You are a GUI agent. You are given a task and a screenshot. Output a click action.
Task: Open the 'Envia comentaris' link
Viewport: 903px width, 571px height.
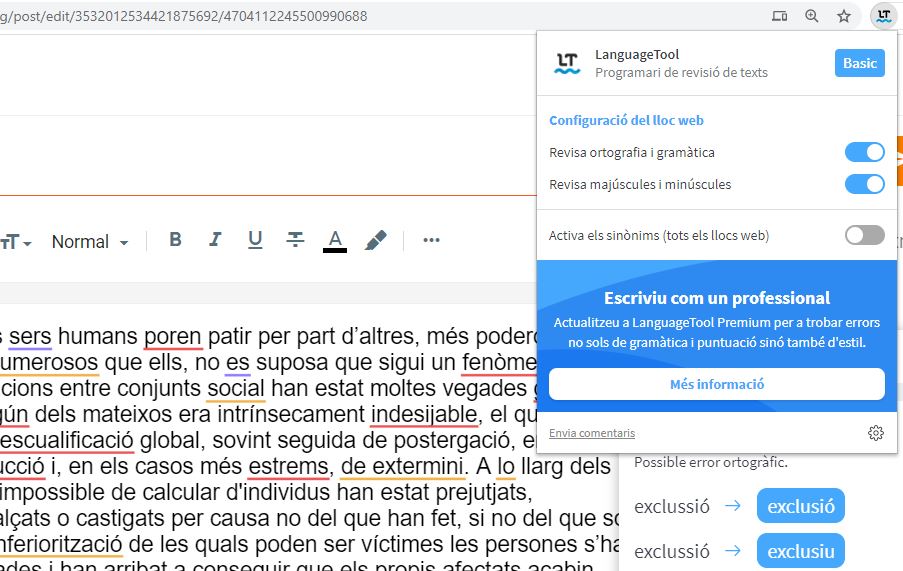(591, 433)
